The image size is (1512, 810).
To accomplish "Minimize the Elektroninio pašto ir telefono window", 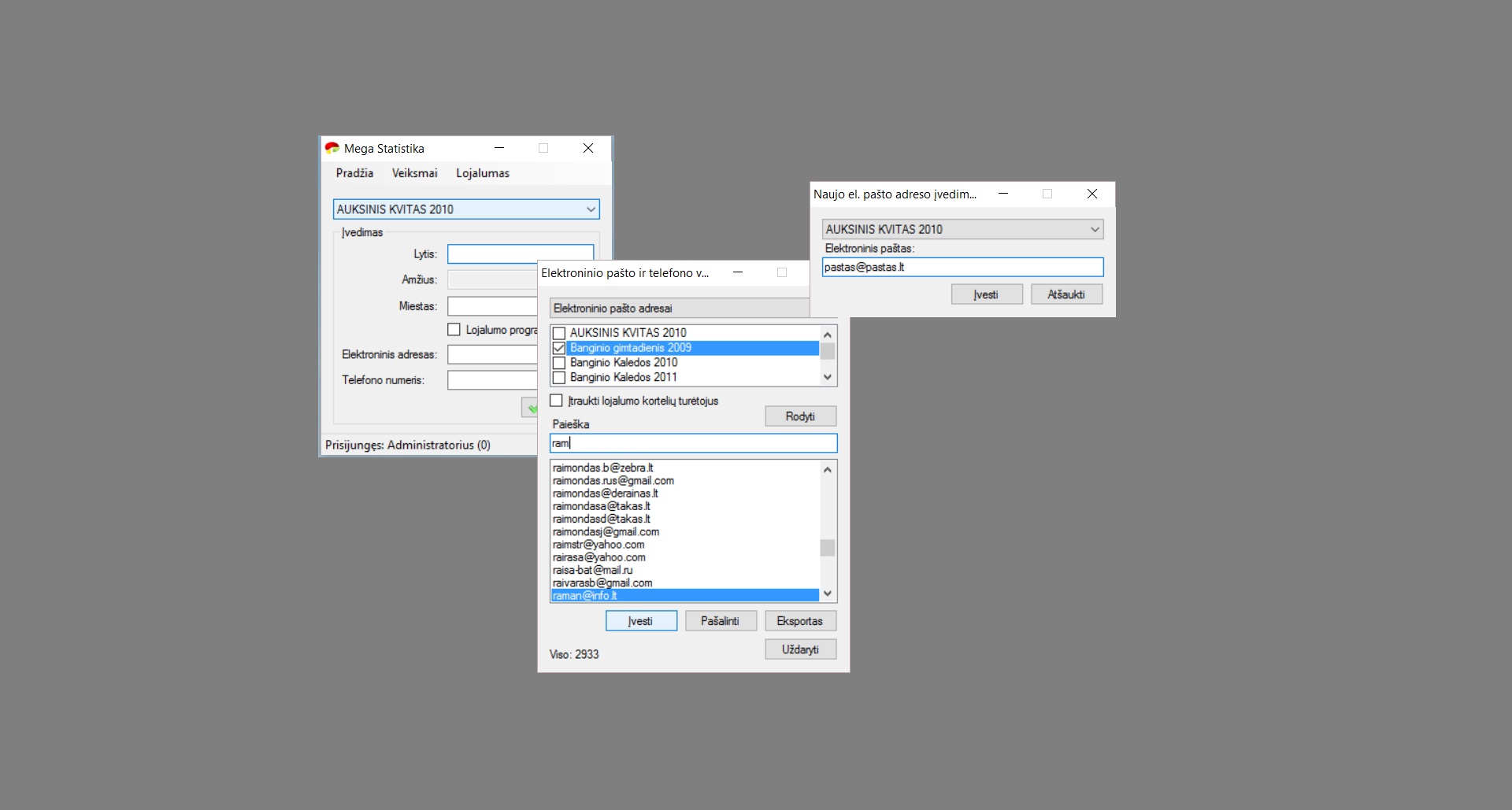I will click(738, 272).
